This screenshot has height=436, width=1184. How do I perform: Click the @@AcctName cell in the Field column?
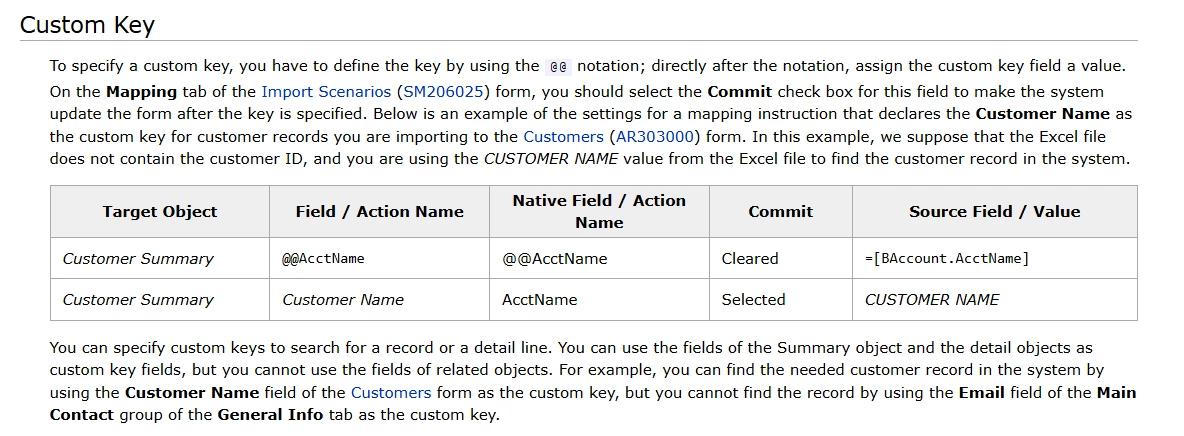point(379,258)
